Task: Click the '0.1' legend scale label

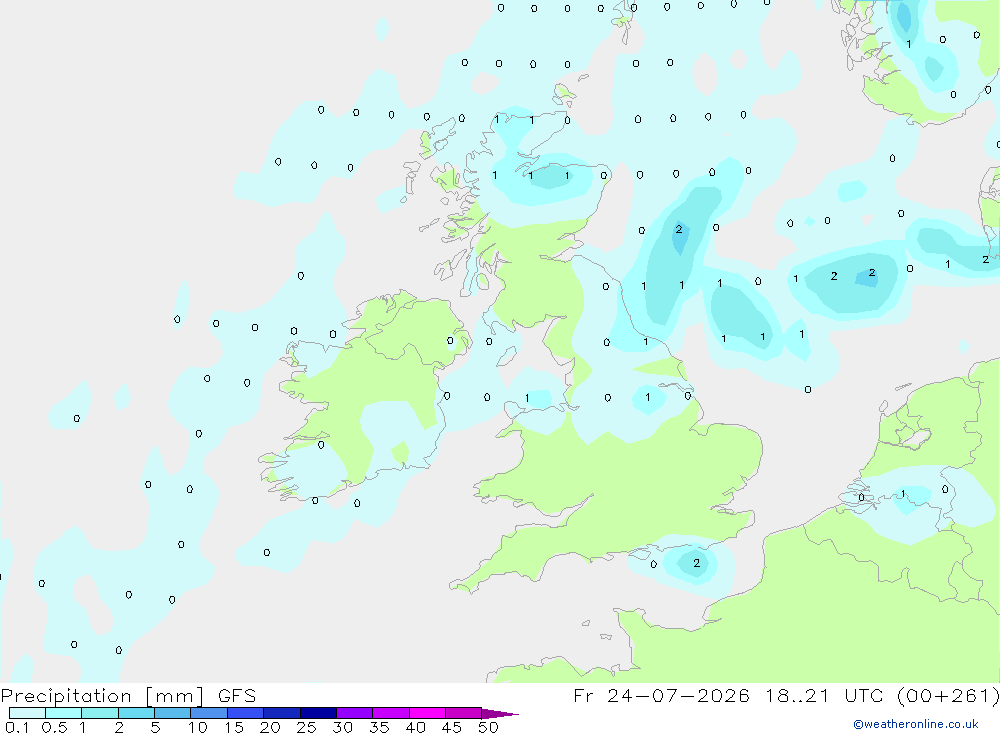Action: click(17, 727)
